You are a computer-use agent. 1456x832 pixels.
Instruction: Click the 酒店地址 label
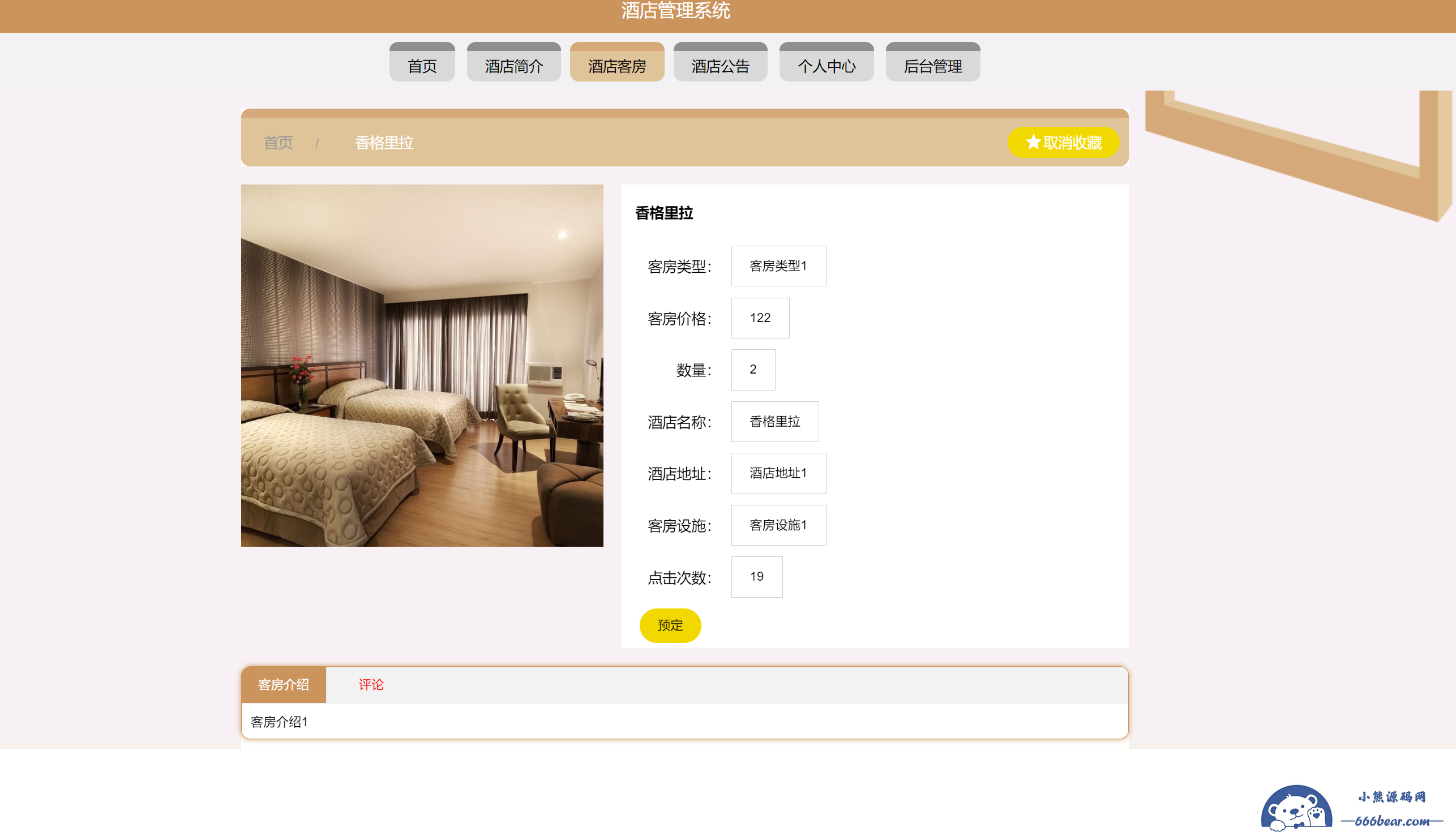tap(679, 474)
